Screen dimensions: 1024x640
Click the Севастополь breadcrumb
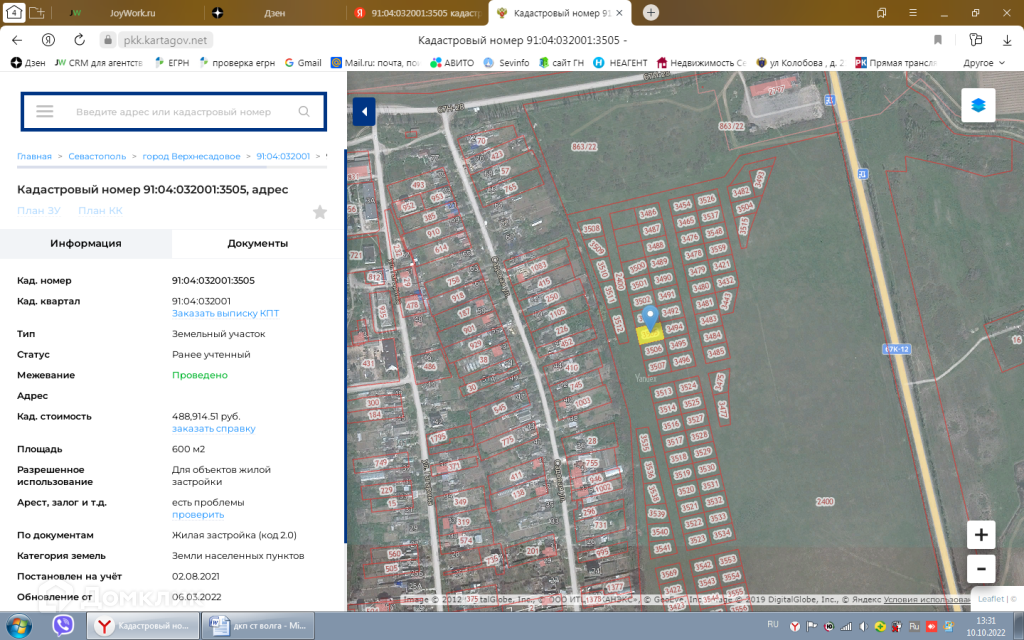coord(97,157)
